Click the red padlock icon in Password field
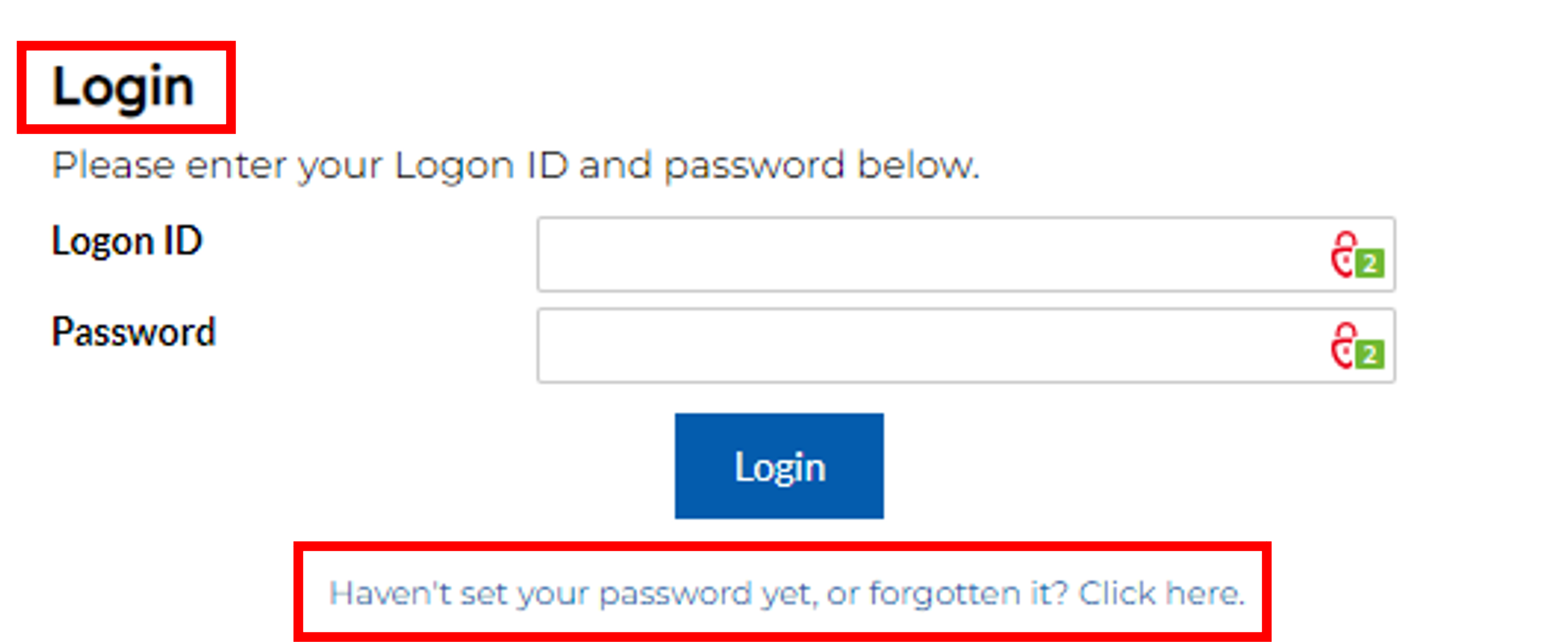1568x642 pixels. tap(1343, 346)
